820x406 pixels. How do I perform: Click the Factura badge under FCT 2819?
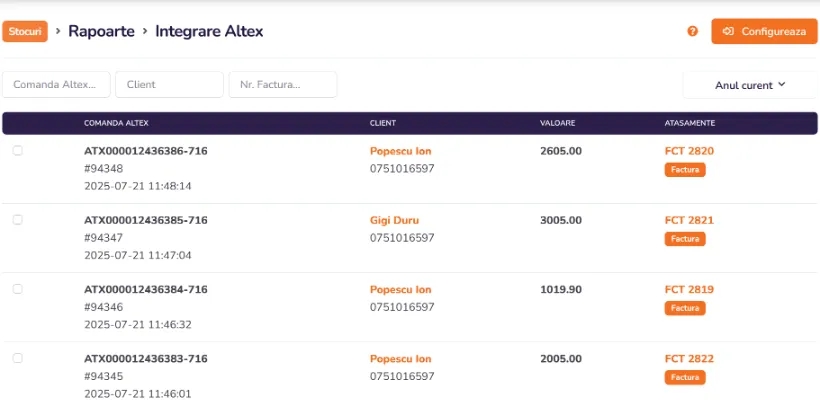tap(685, 308)
